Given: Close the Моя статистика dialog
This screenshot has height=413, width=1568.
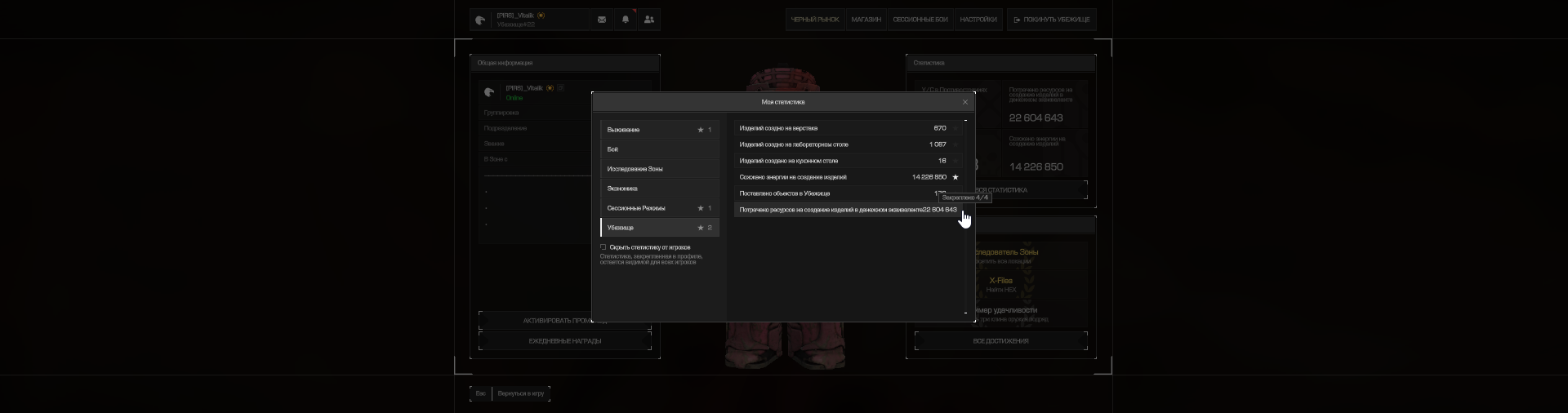Looking at the screenshot, I should click(x=964, y=102).
